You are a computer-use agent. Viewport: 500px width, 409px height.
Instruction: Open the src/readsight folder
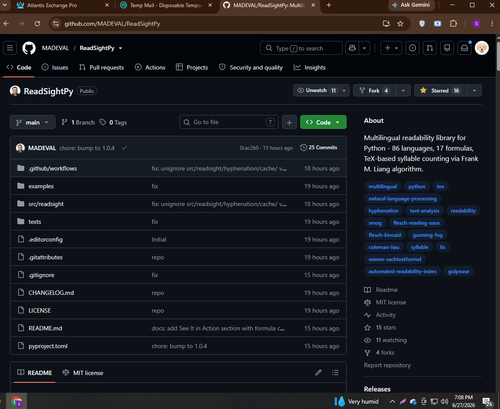pyautogui.click(x=46, y=204)
